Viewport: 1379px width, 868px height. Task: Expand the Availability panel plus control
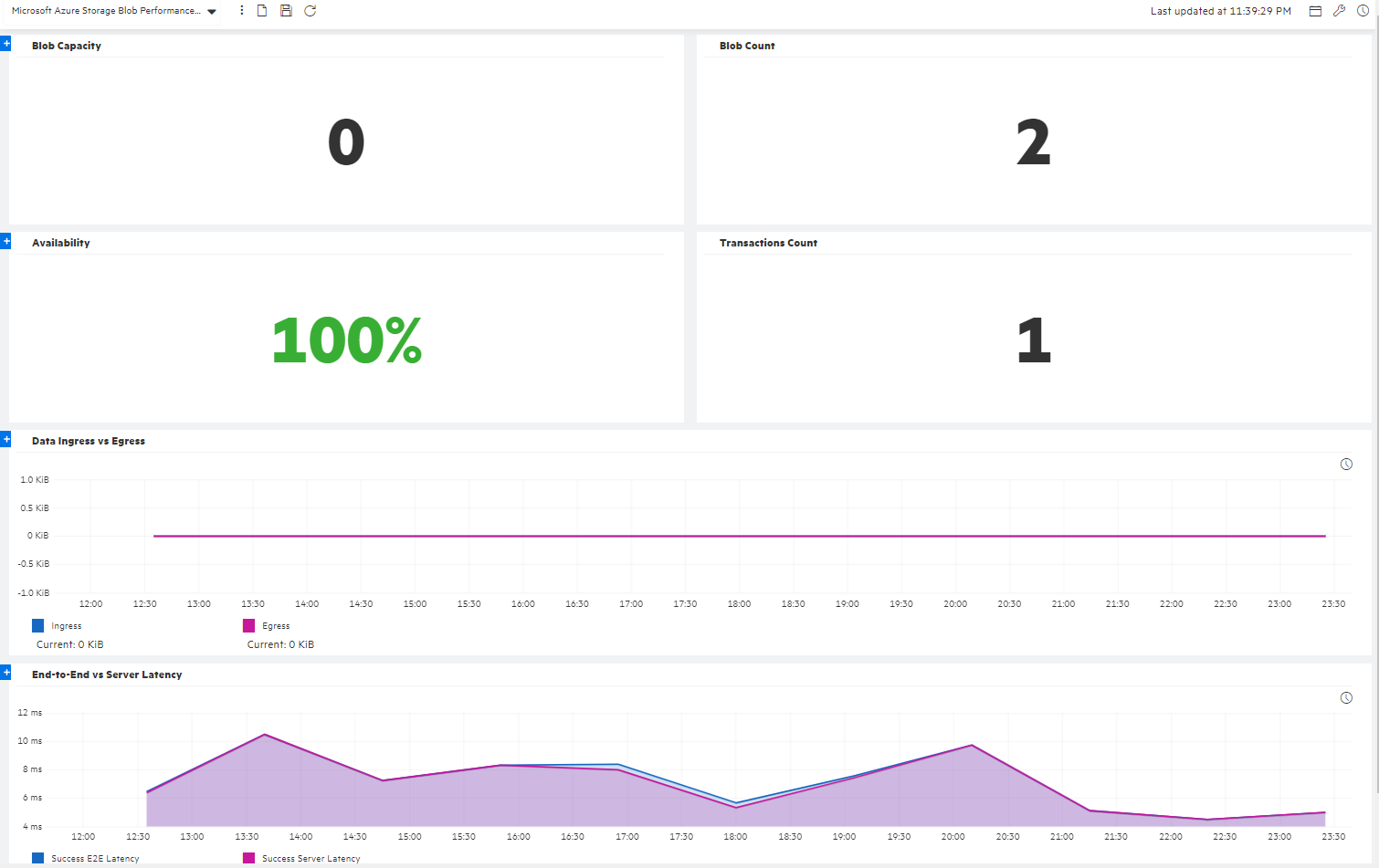click(6, 240)
